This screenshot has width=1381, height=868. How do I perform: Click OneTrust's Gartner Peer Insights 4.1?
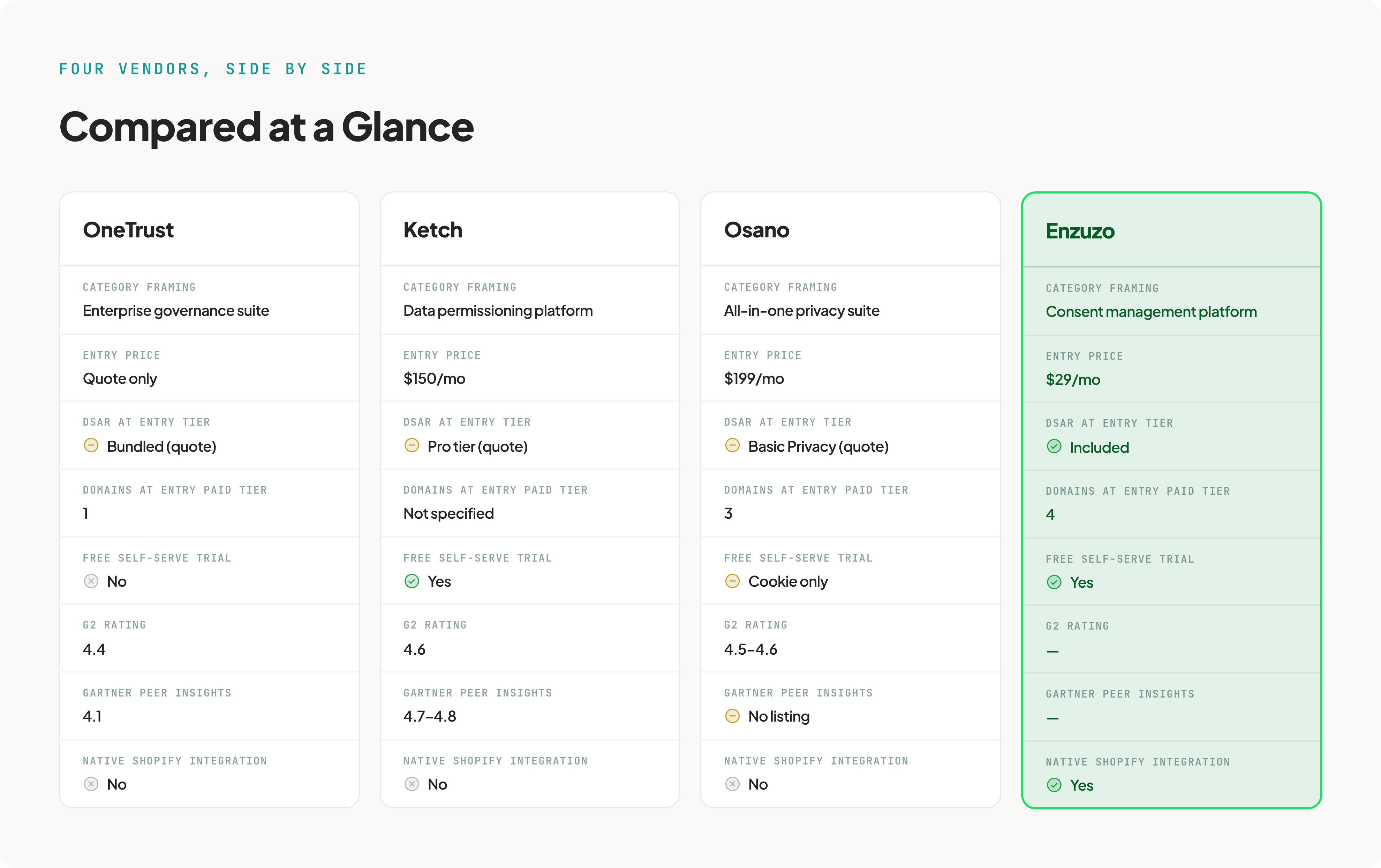[92, 716]
